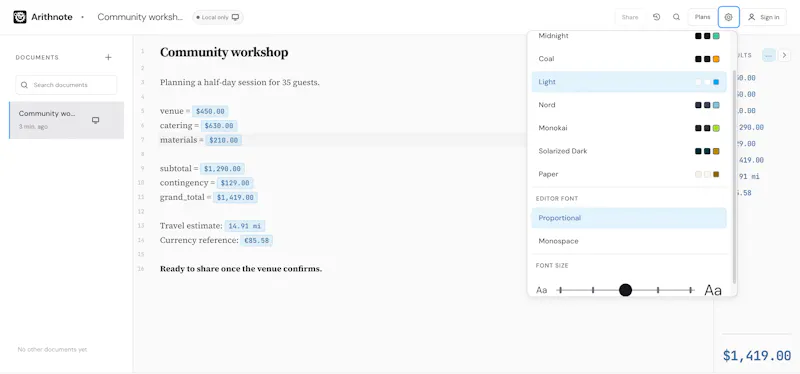Add a new document with plus icon
This screenshot has width=800, height=374.
(108, 58)
